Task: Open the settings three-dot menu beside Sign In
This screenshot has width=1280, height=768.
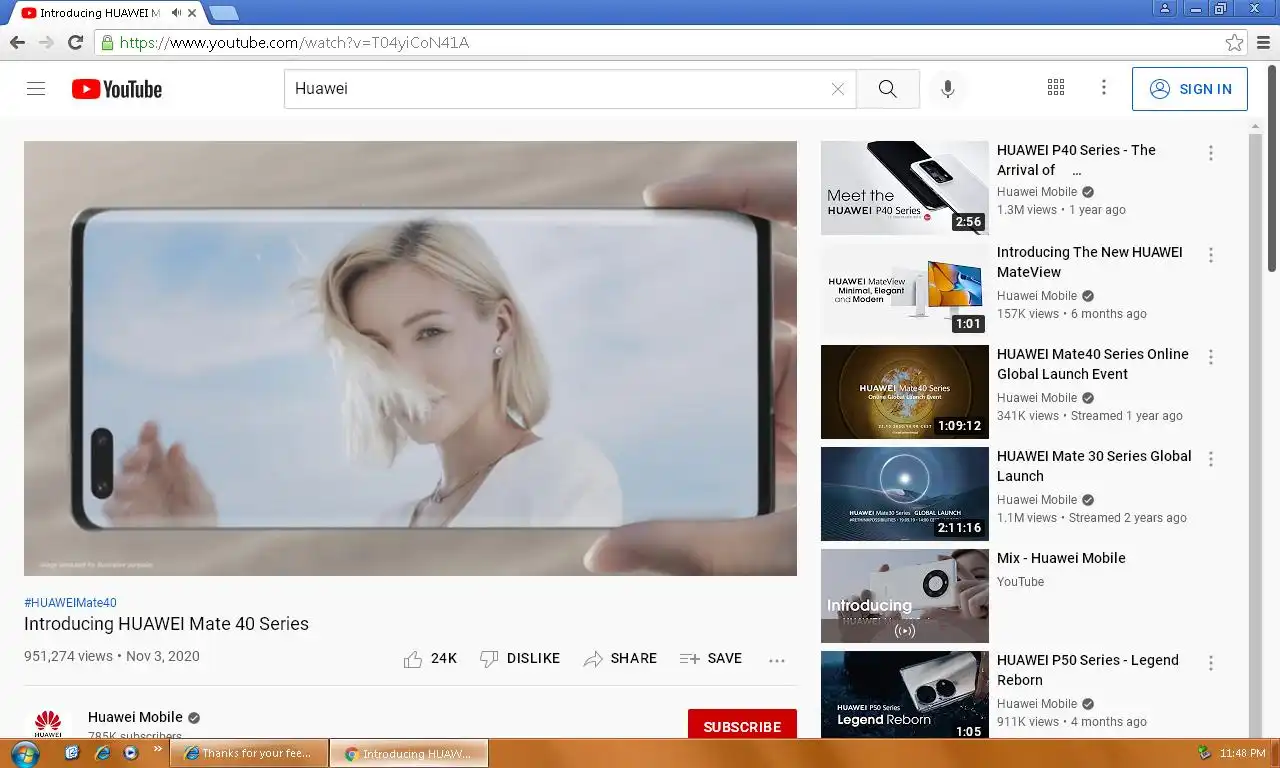Action: coord(1104,88)
